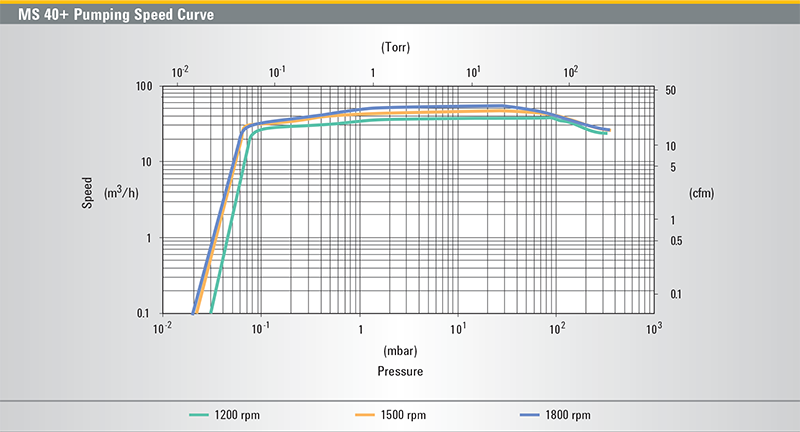
Task: Click the 0.1 tick on the m3/h axis
Action: [x=142, y=314]
